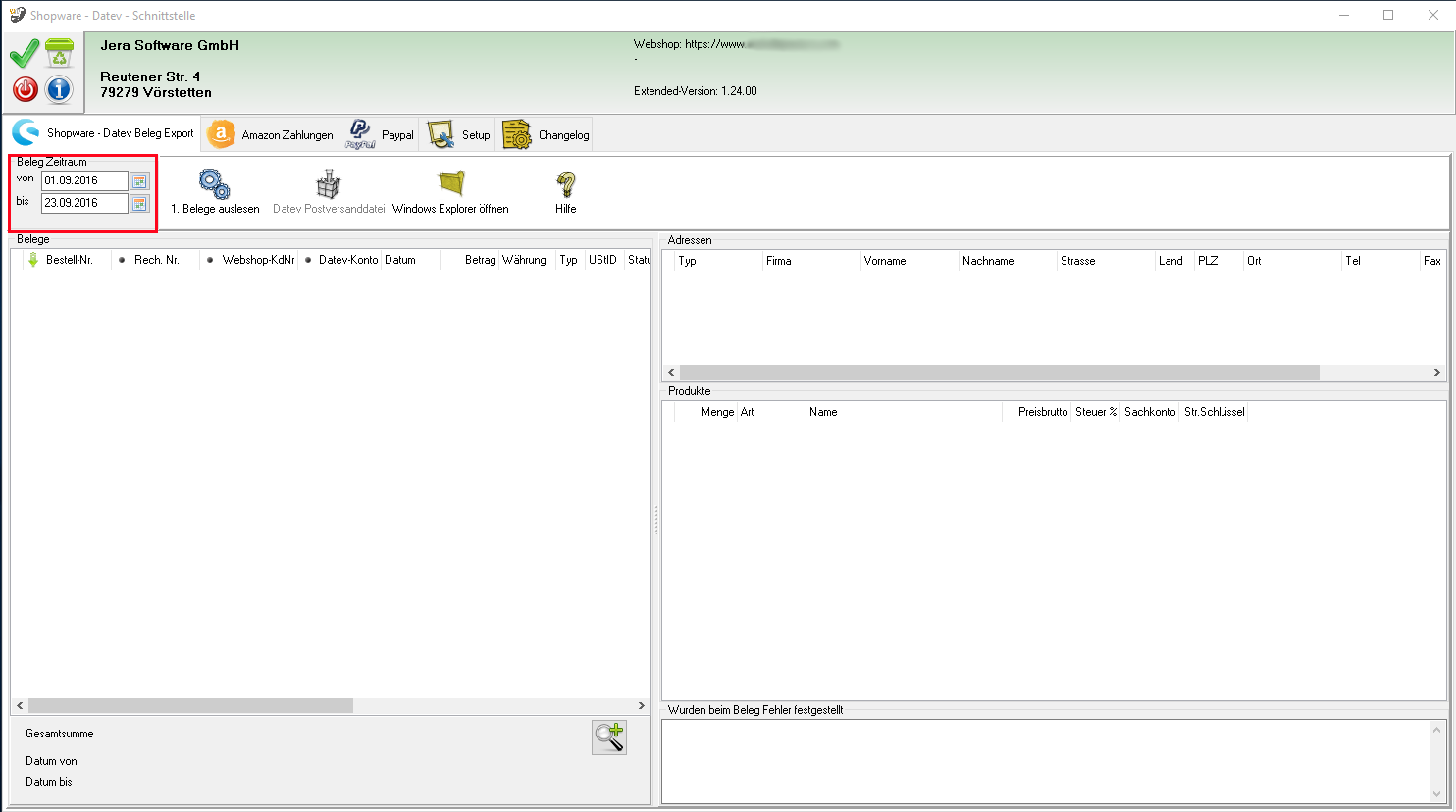Sort Belege by Betrag column header
Screen dimensions: 1456x812
480,261
